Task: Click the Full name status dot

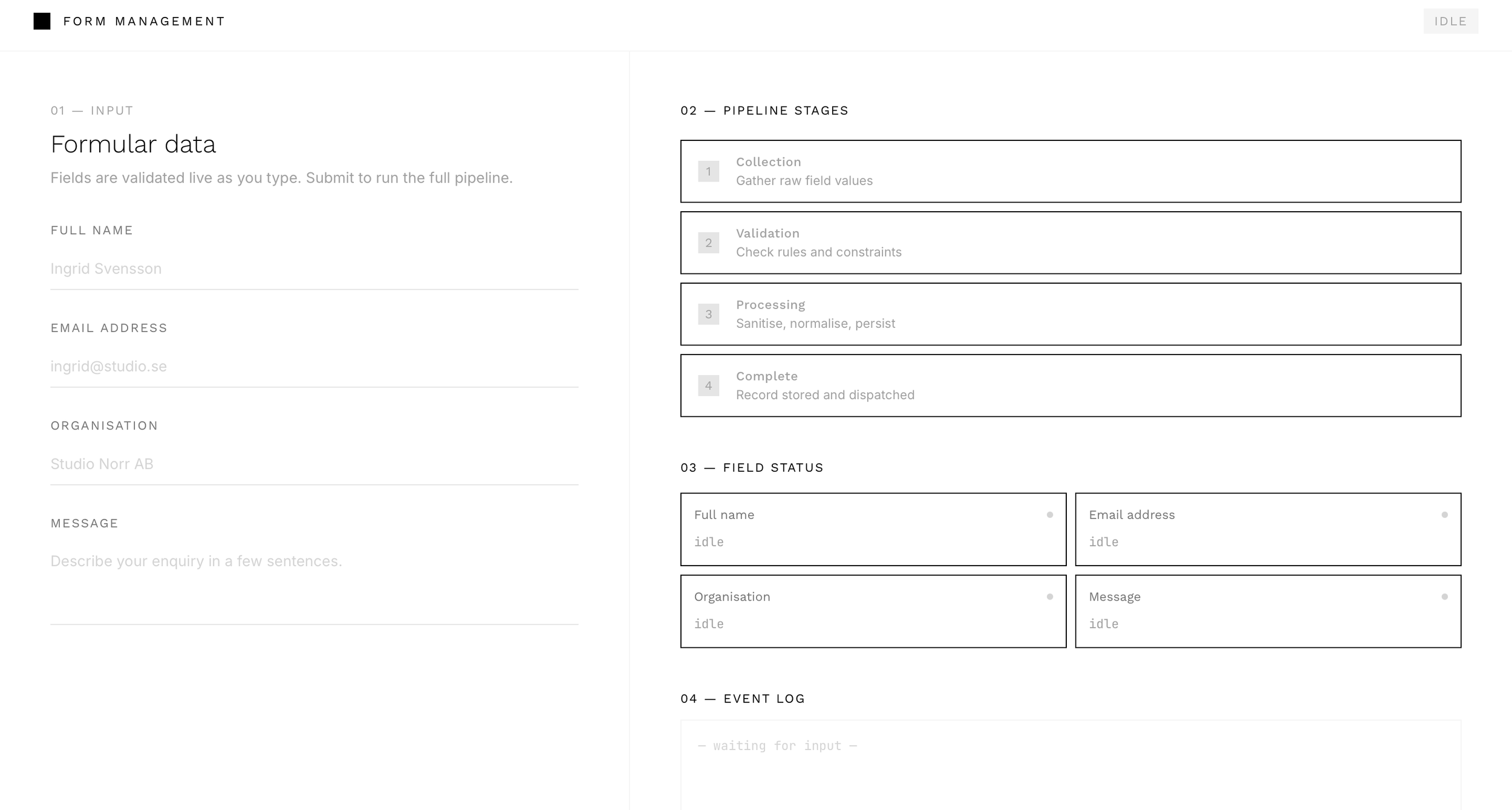Action: point(1050,515)
